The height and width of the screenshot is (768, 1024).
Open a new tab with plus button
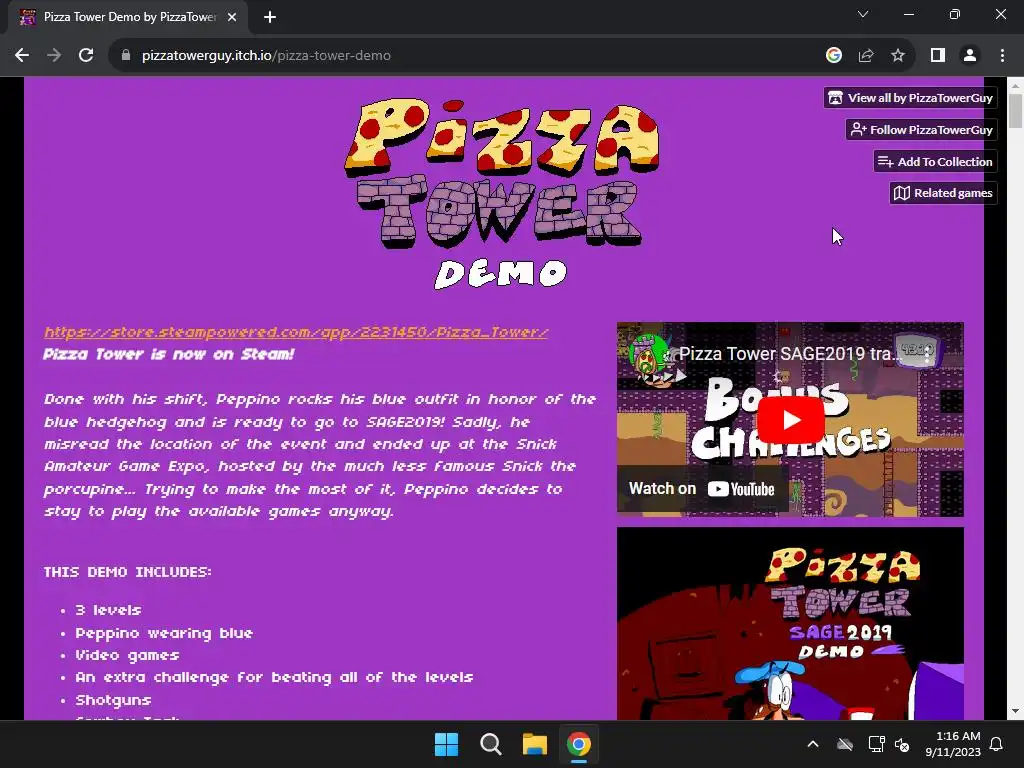270,17
